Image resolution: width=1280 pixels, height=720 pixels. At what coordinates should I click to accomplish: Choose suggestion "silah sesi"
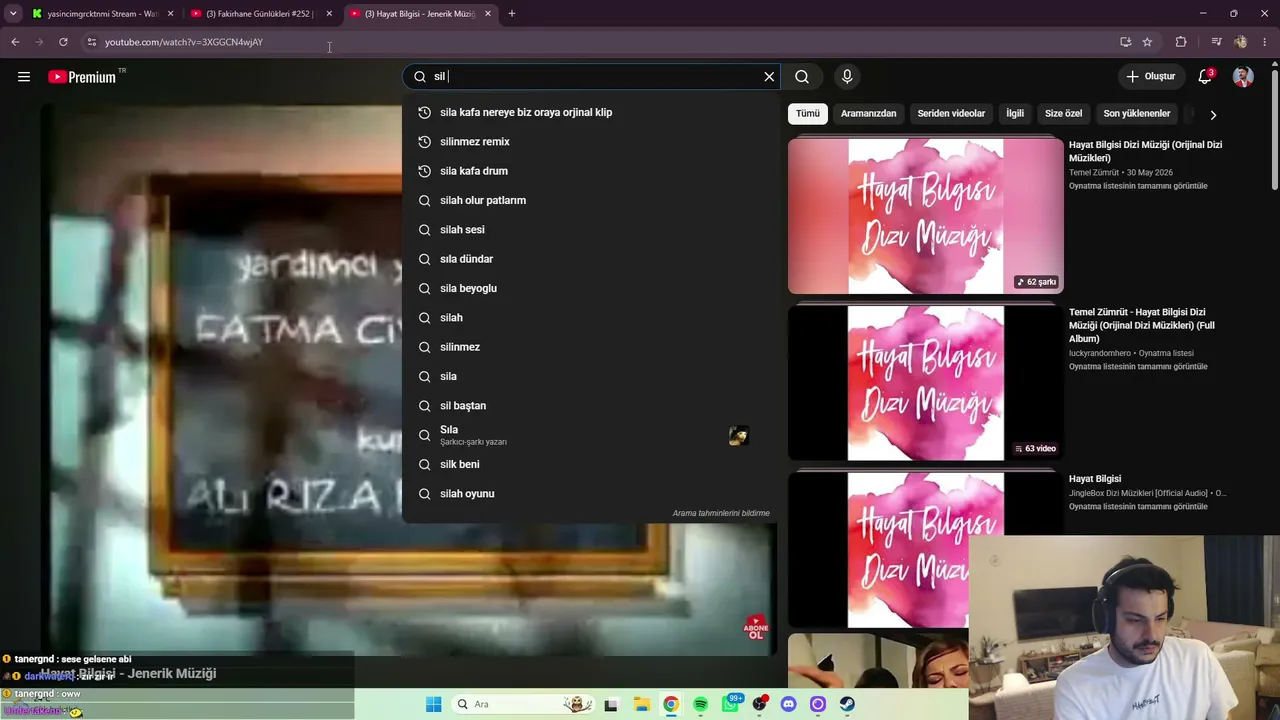591,230
